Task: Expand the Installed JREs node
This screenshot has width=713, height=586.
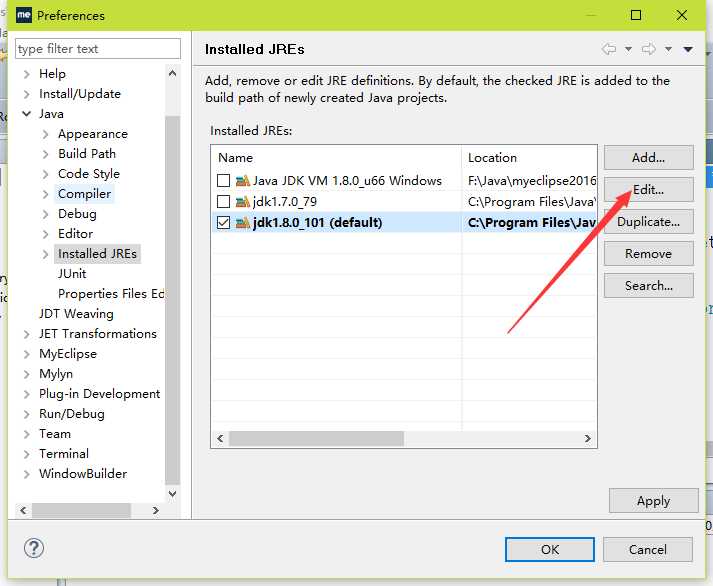Action: click(x=45, y=254)
